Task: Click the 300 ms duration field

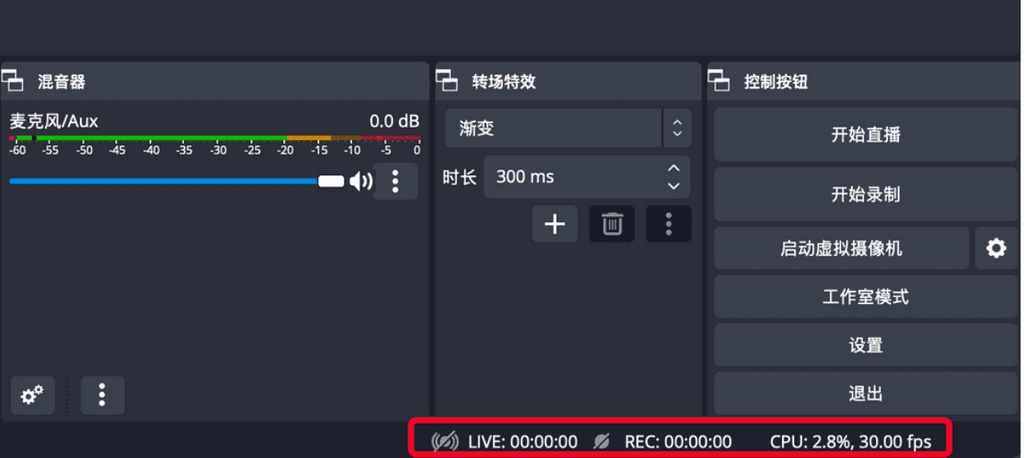Action: (x=570, y=177)
